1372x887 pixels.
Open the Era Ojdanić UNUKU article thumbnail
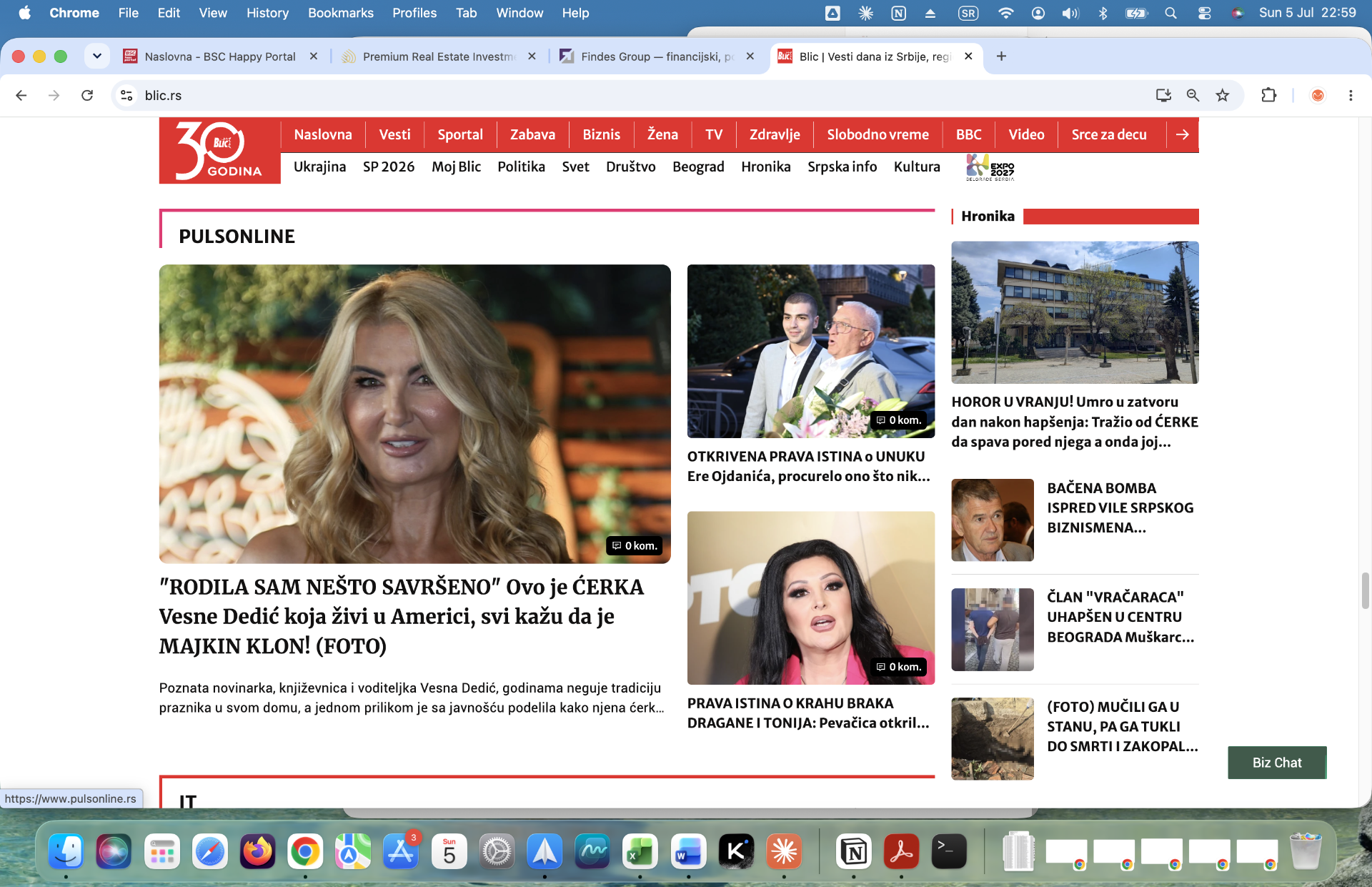pos(811,351)
